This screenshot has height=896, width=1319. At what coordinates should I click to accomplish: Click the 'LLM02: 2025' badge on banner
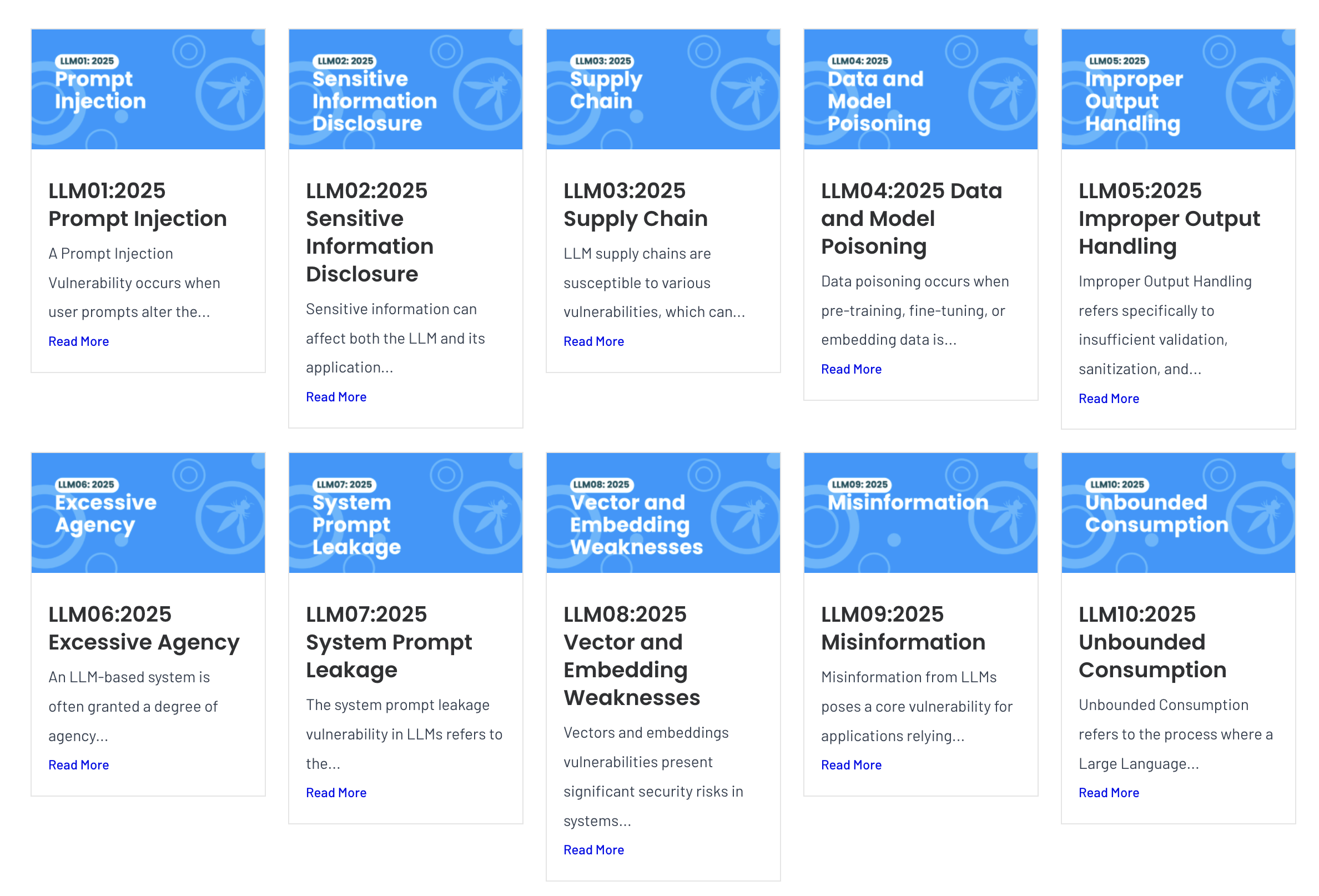(345, 61)
